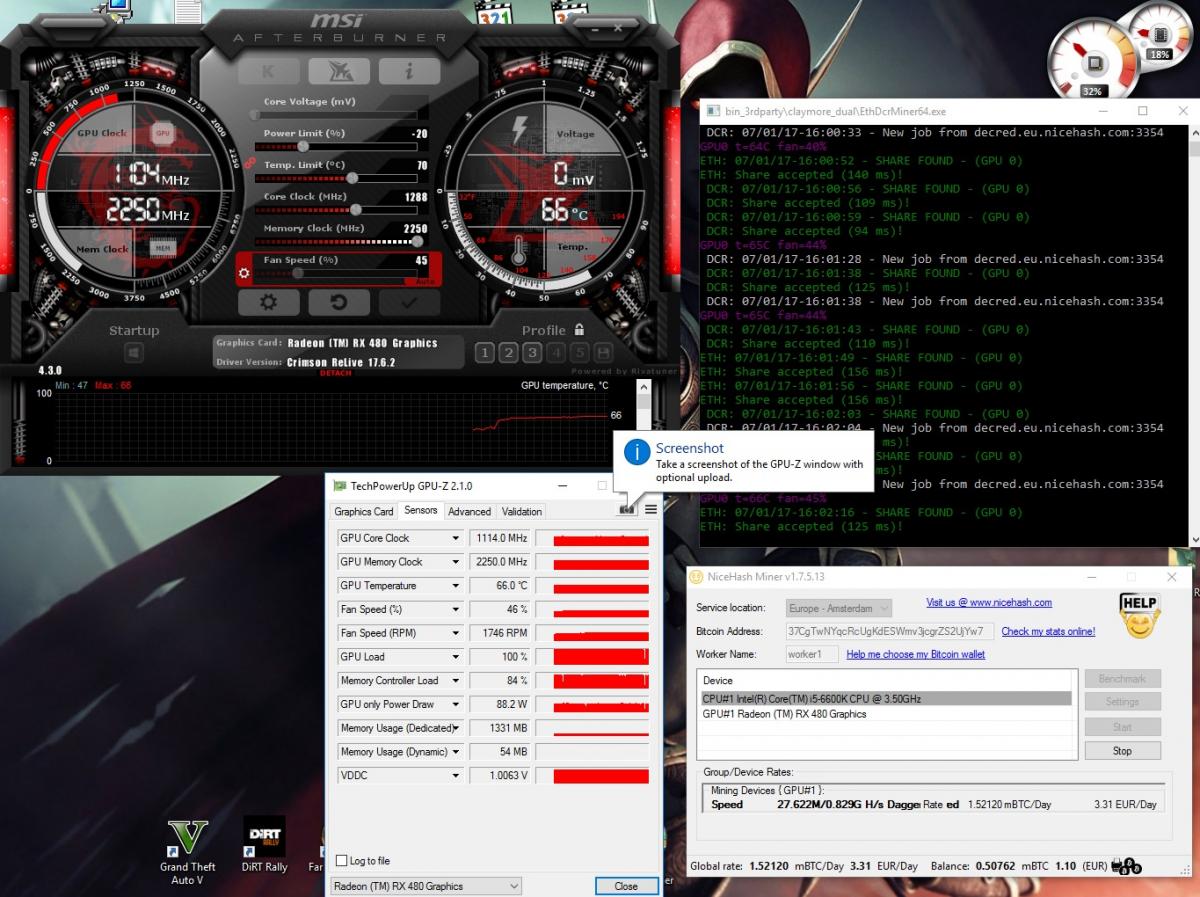The width and height of the screenshot is (1200, 897).
Task: Click the Close button in GPU-Z
Action: coord(626,886)
